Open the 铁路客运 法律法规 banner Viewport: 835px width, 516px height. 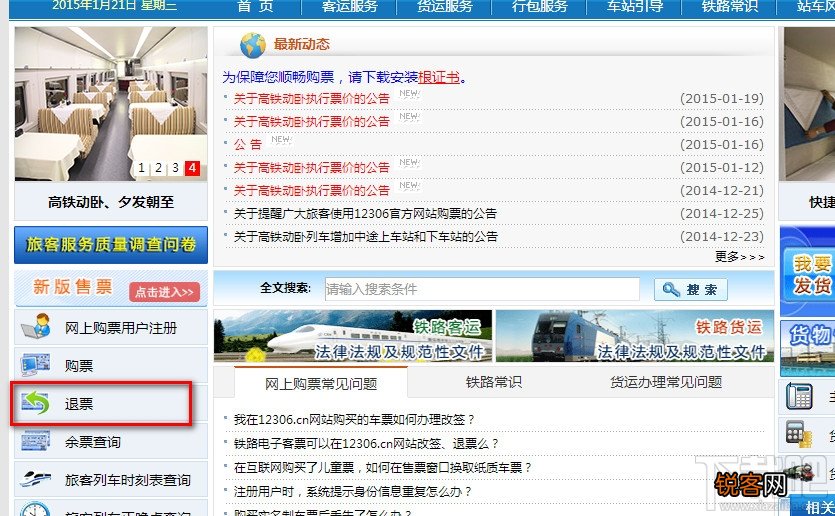point(353,336)
